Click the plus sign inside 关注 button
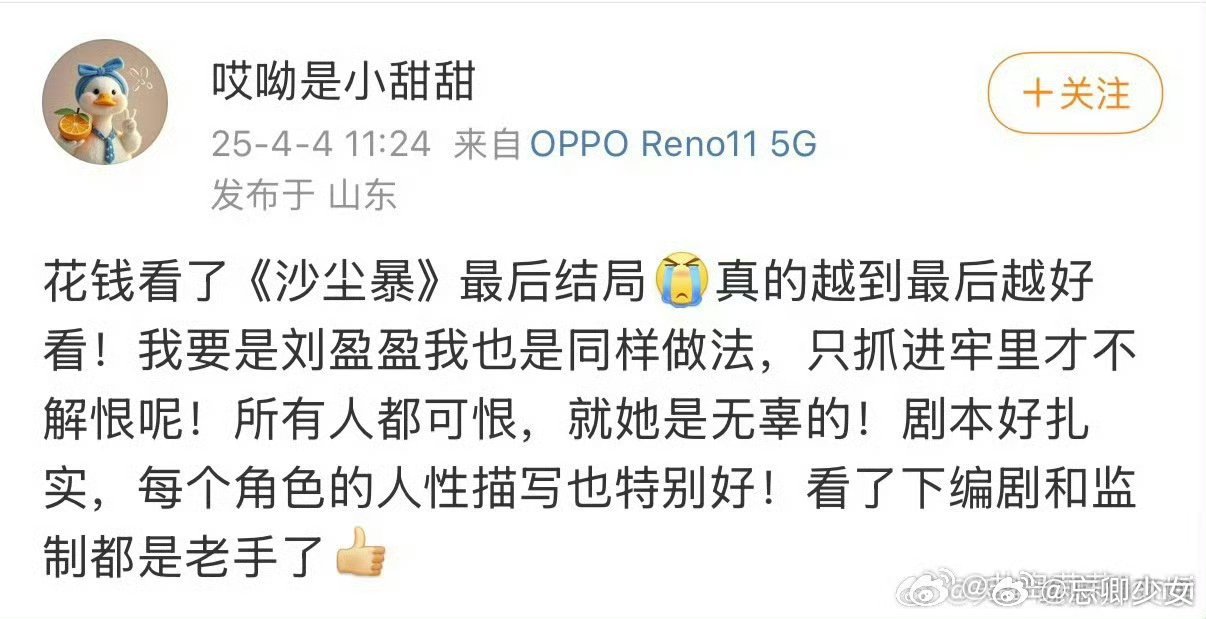 coord(1038,94)
